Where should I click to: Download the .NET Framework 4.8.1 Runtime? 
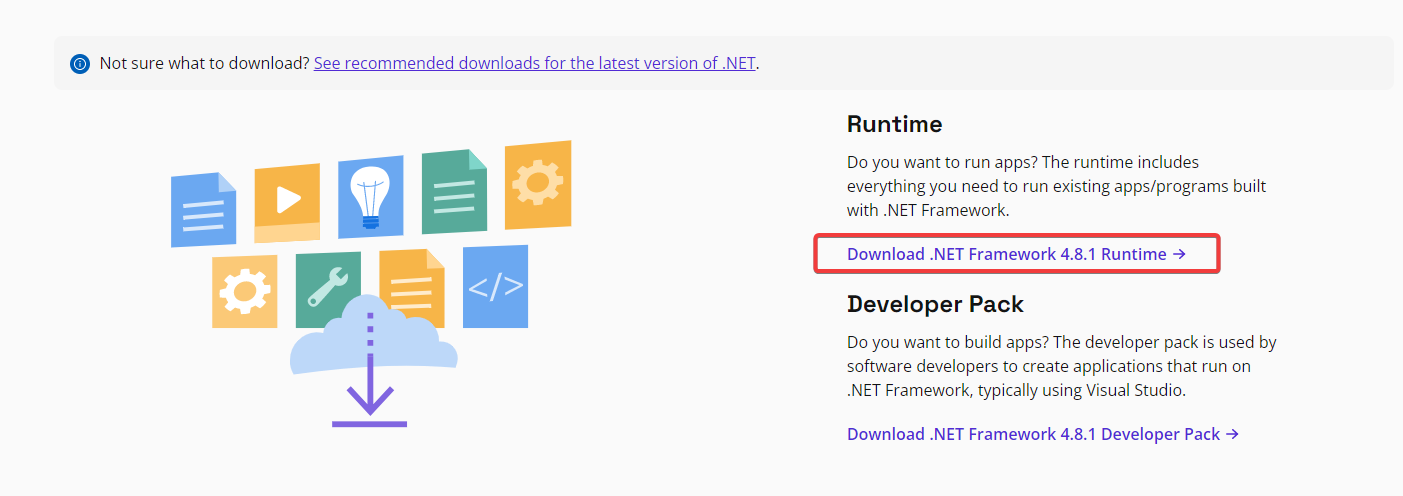tap(1016, 254)
